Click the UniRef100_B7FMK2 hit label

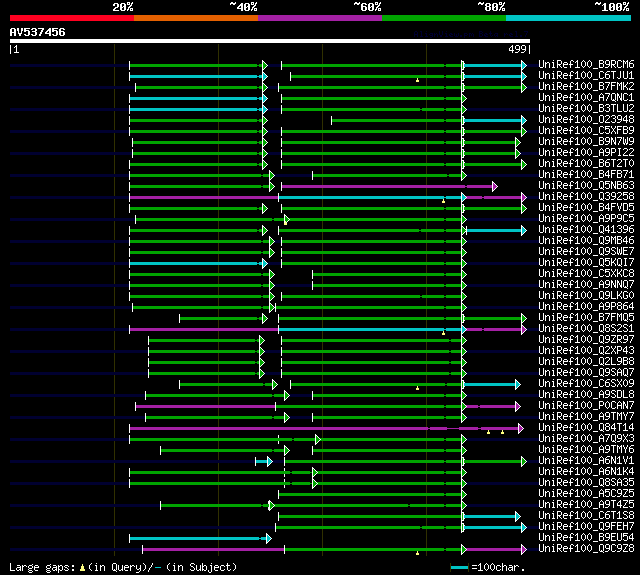point(586,87)
